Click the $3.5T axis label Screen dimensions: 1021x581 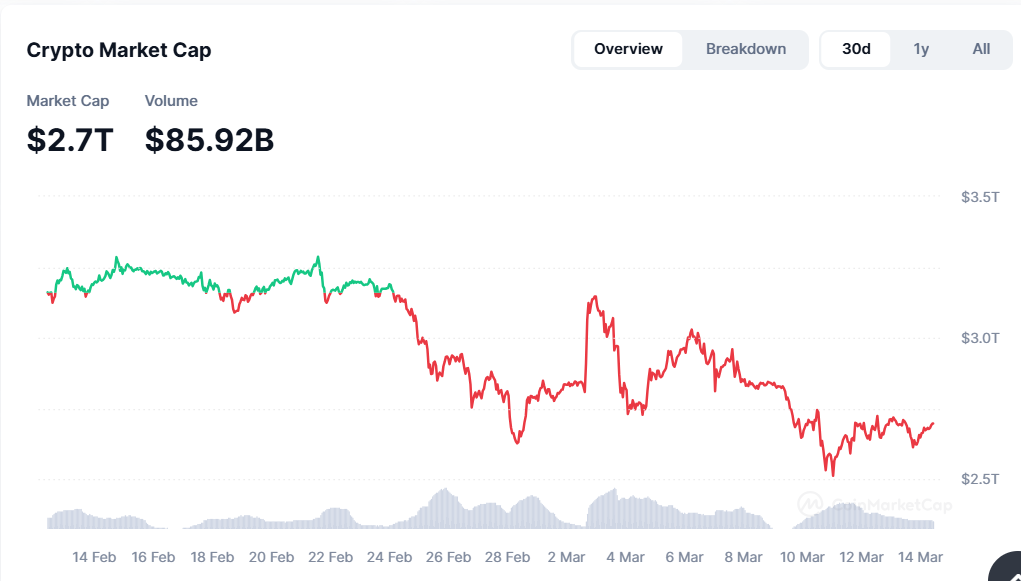coord(980,197)
